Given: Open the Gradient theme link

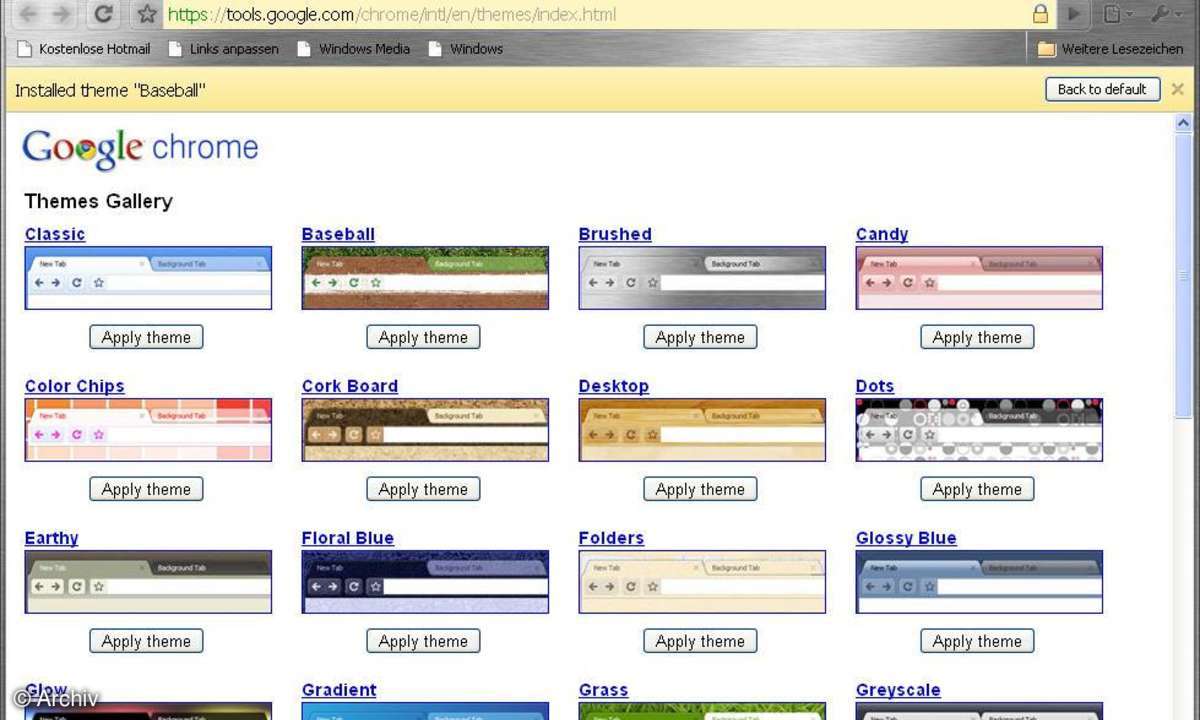Looking at the screenshot, I should 339,690.
